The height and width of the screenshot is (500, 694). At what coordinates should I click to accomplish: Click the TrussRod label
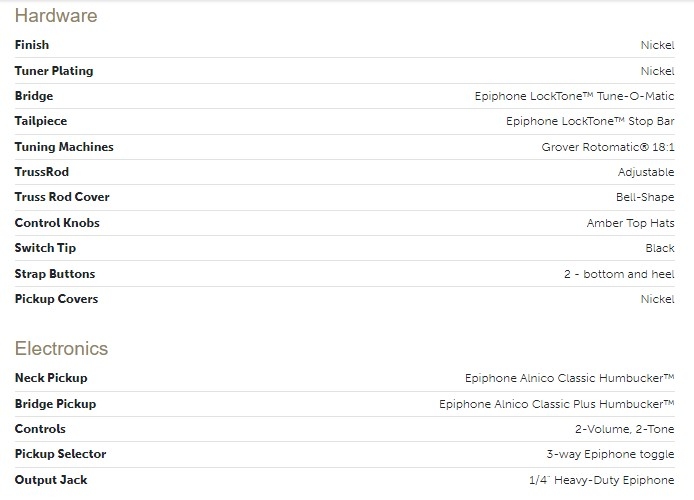click(42, 172)
